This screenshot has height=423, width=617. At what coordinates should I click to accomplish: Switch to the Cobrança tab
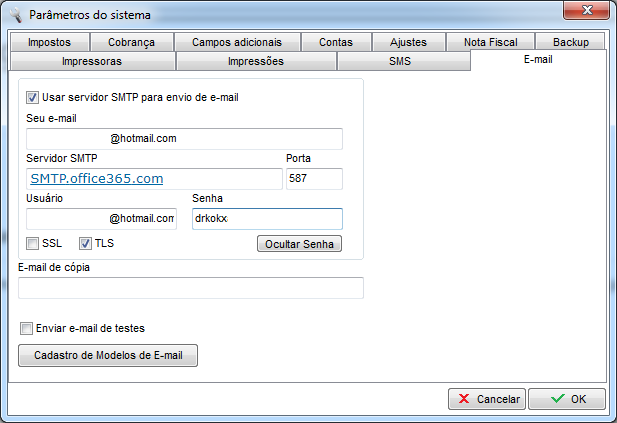point(132,42)
